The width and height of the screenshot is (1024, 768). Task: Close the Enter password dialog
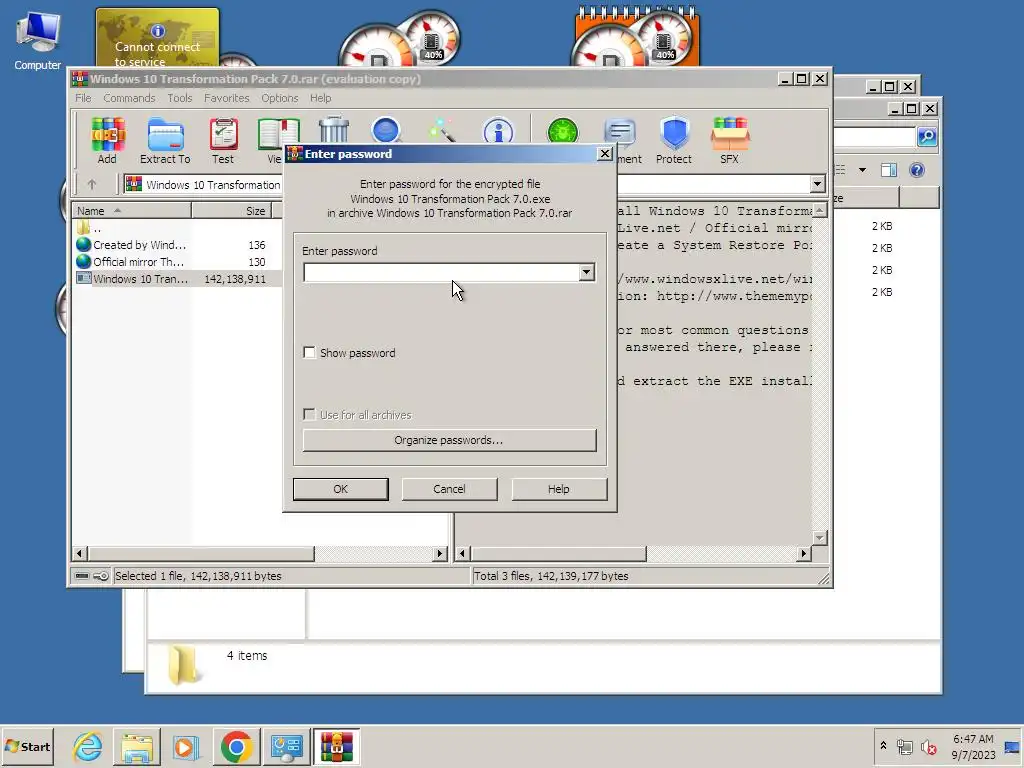(605, 153)
